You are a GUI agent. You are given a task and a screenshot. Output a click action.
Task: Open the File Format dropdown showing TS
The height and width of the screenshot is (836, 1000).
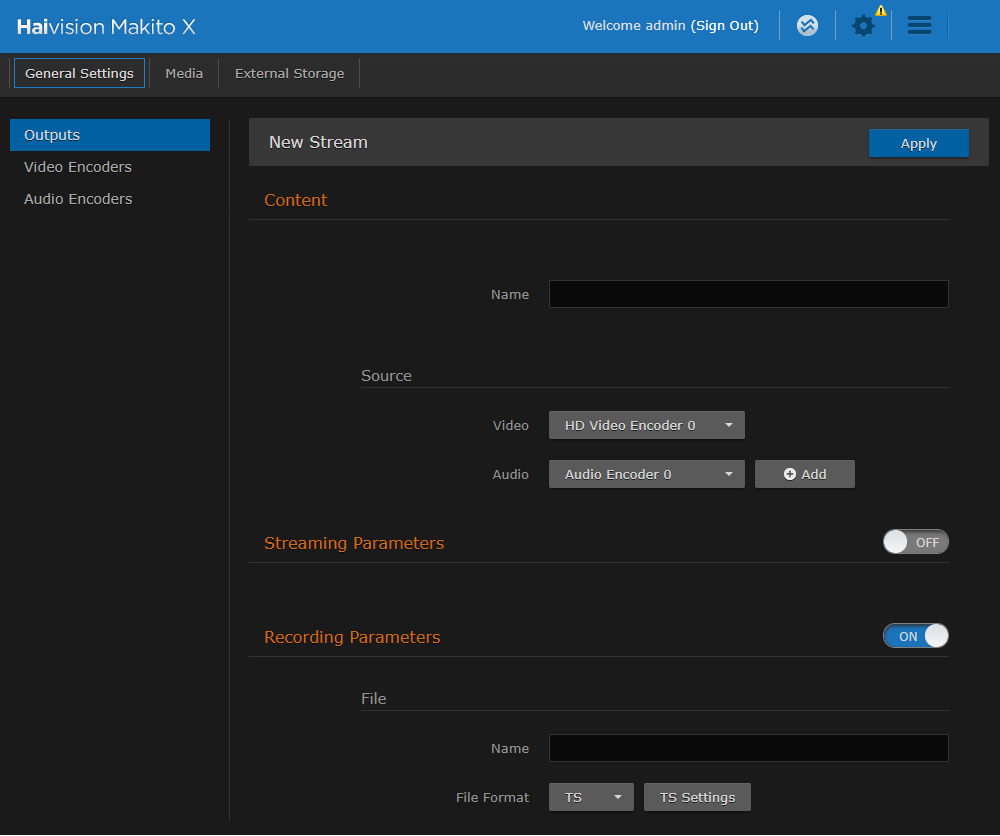point(591,797)
